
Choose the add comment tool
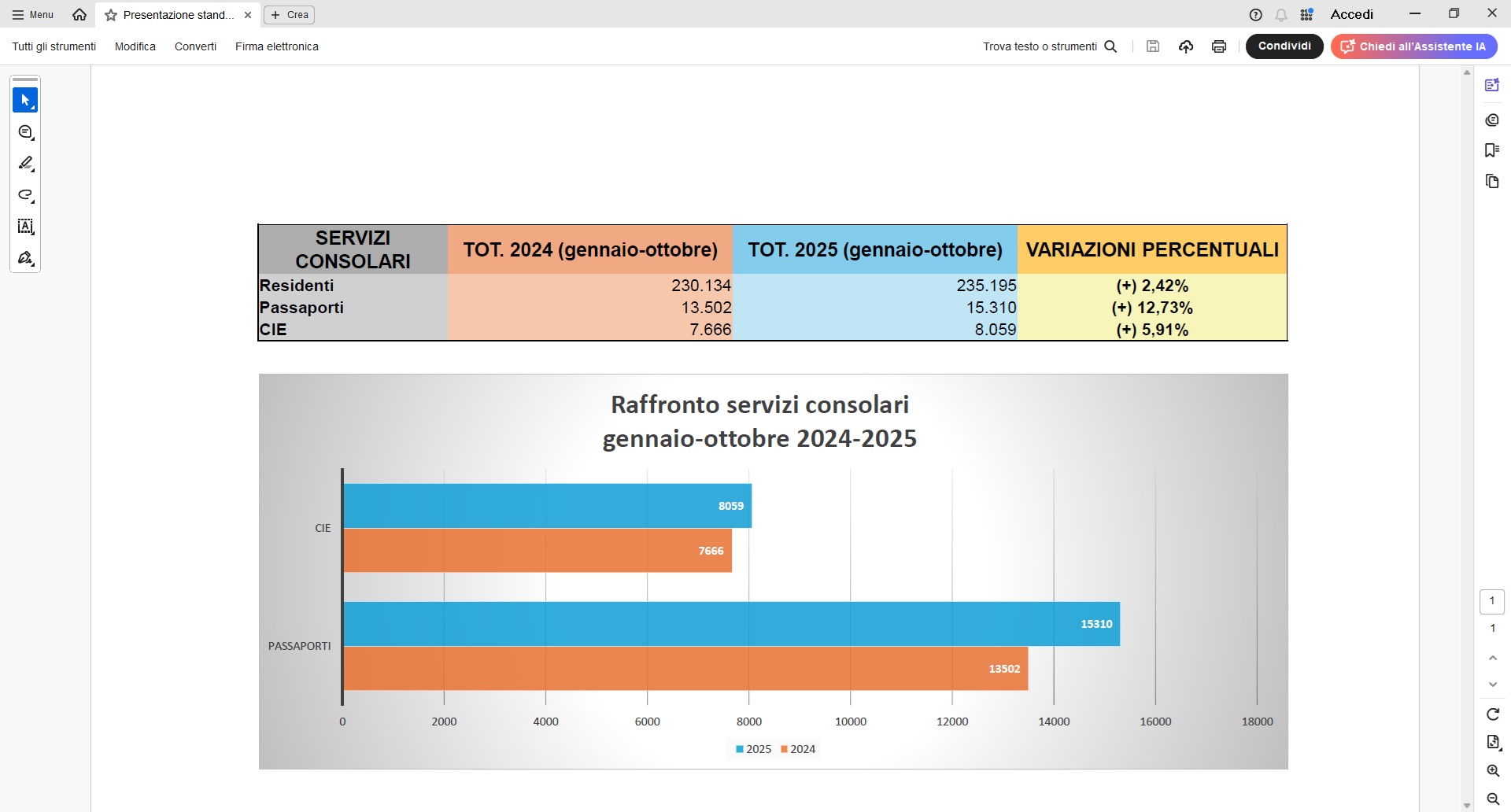coord(25,132)
